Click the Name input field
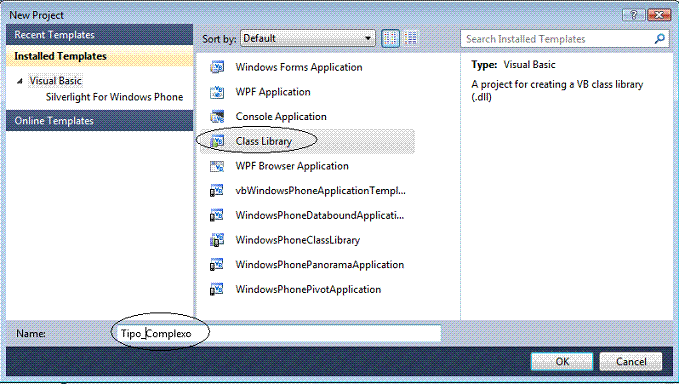This screenshot has height=384, width=679. pos(279,333)
